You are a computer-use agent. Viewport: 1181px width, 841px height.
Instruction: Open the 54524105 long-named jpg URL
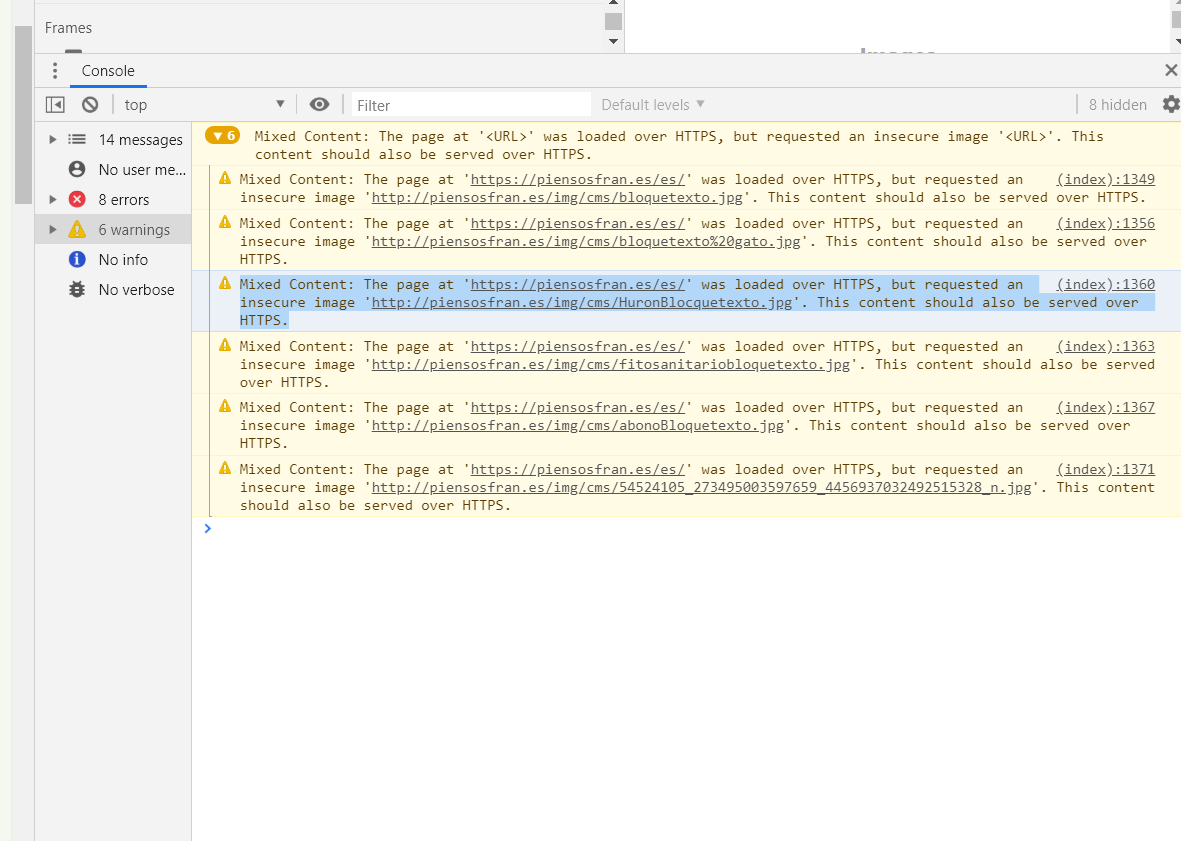702,487
